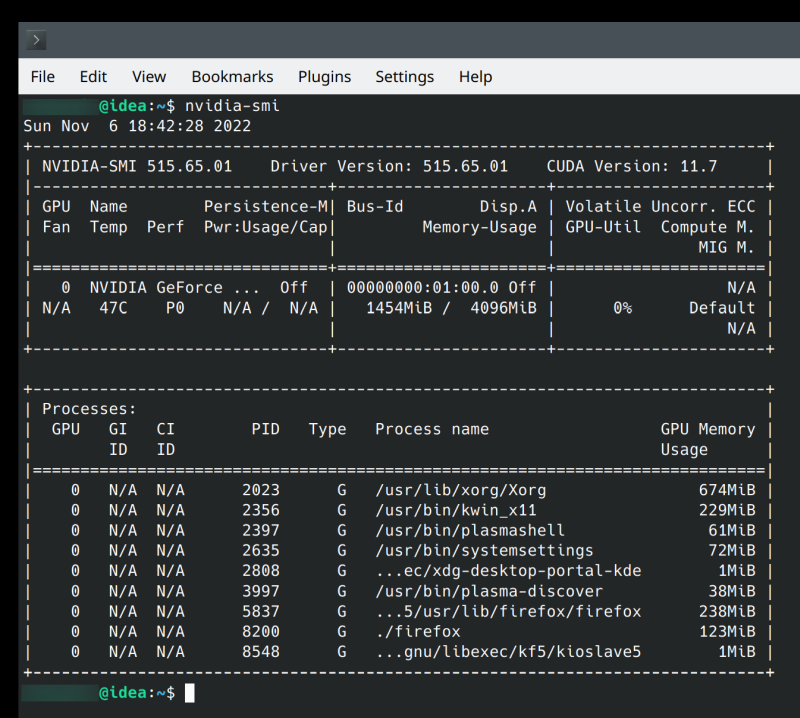Open the File menu

point(43,77)
